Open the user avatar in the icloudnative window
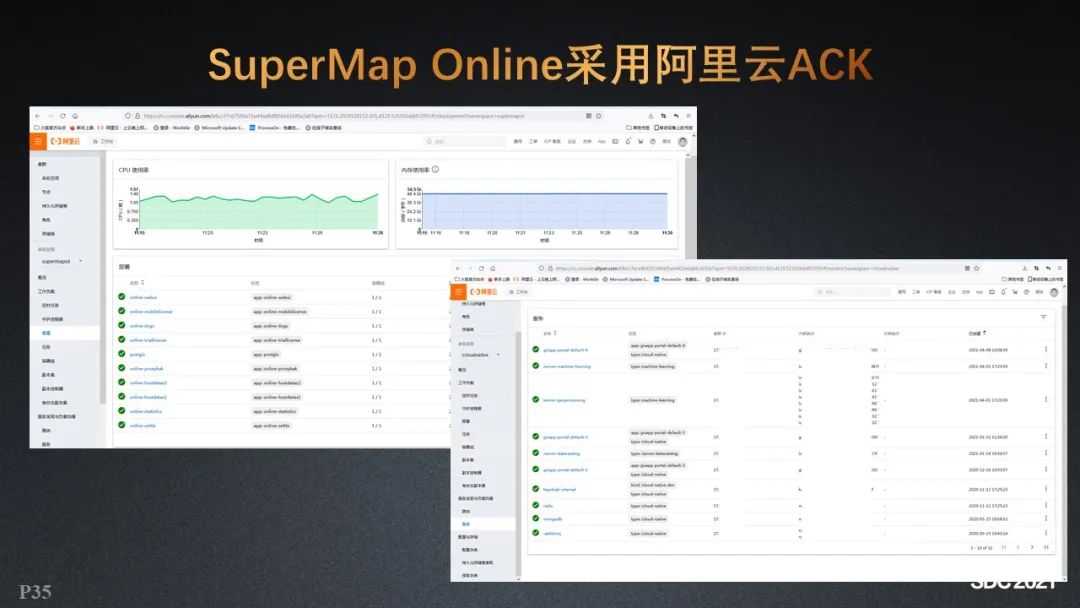 [1054, 292]
